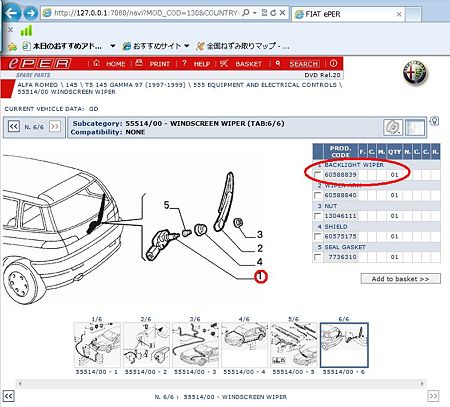This screenshot has width=450, height=407.
Task: Expand the favorites bar dropdown arrow next to 本日のおすすめ
Action: [113, 46]
